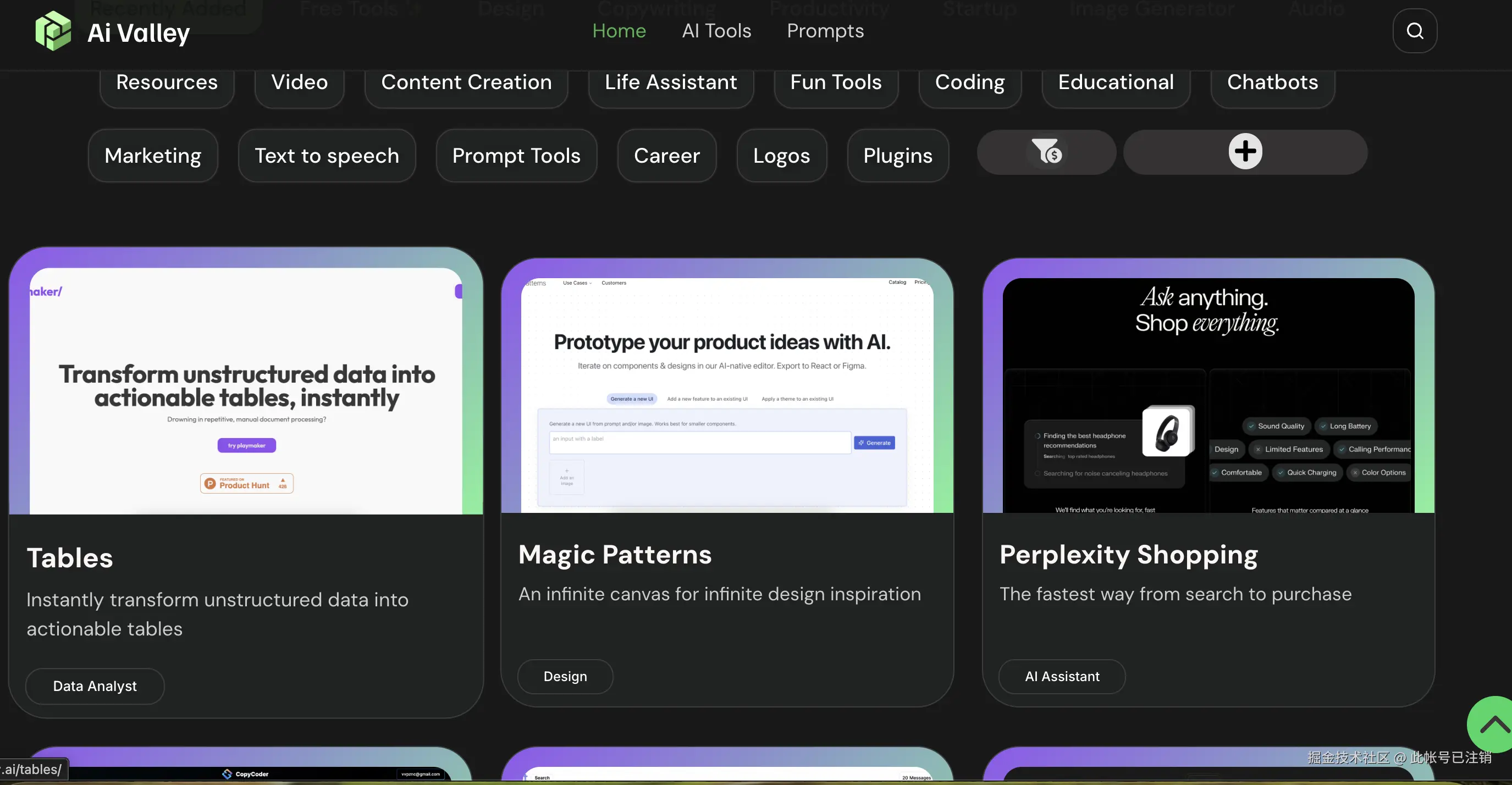Select the Text to speech category
The height and width of the screenshot is (785, 1512).
327,156
